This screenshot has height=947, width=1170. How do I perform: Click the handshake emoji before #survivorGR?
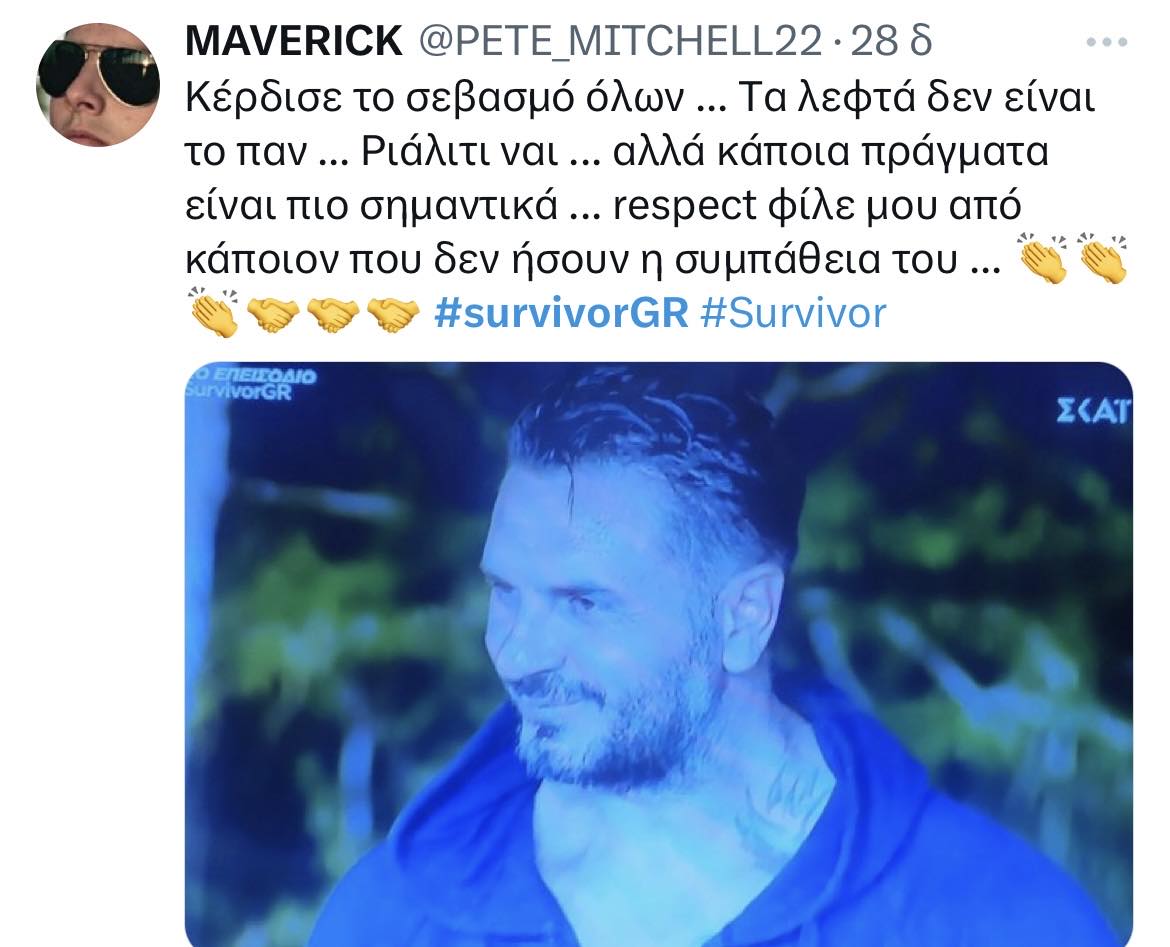click(392, 314)
